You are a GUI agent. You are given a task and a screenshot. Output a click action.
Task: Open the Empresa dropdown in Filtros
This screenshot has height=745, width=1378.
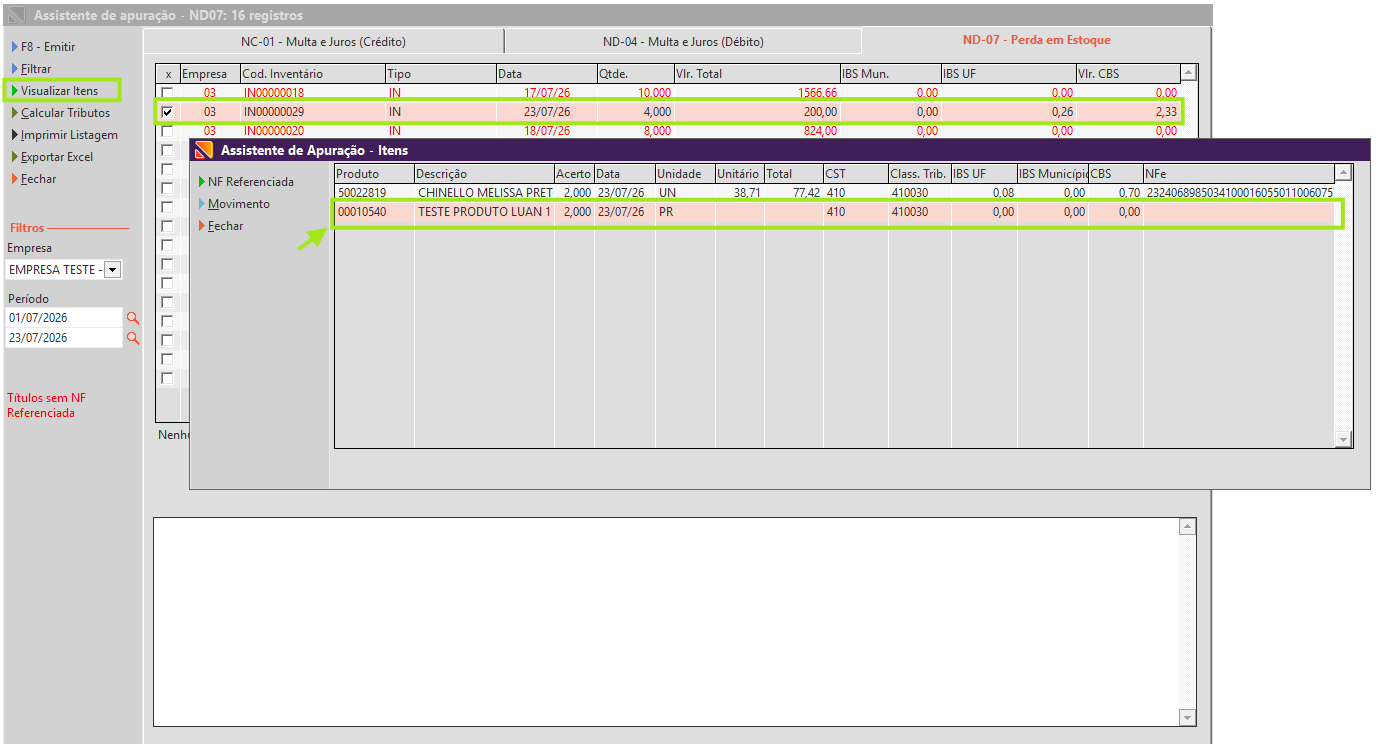(x=112, y=269)
